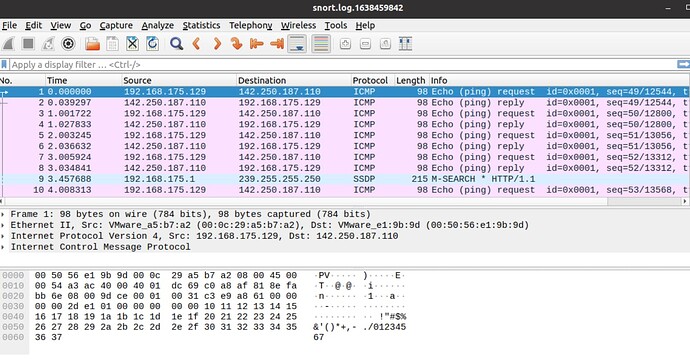Open the Help menu
This screenshot has width=690, height=364.
tap(365, 26)
